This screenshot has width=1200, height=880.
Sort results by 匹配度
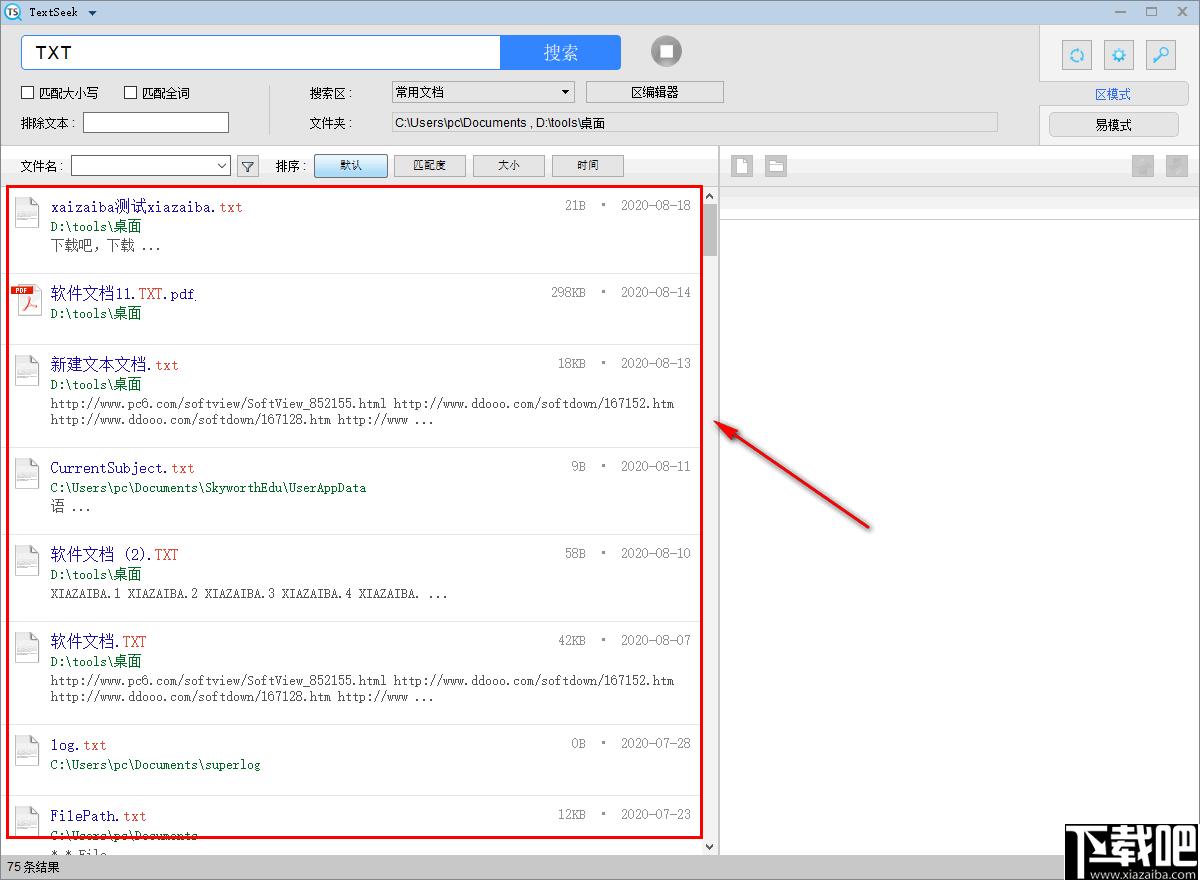click(x=429, y=166)
